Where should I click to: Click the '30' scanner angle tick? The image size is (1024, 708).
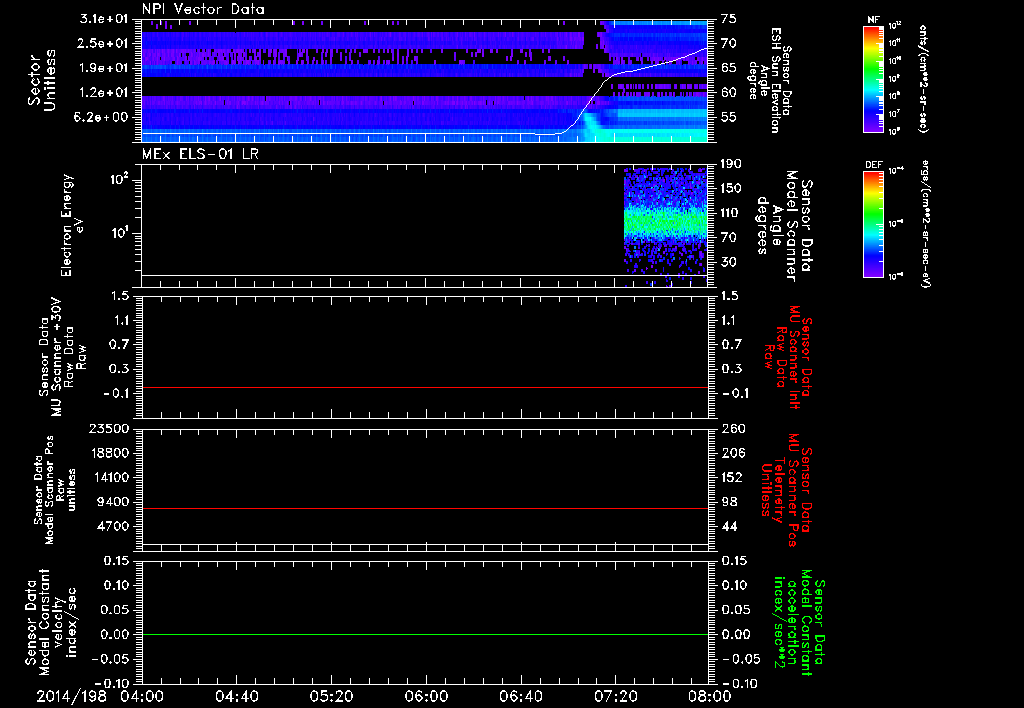729,262
